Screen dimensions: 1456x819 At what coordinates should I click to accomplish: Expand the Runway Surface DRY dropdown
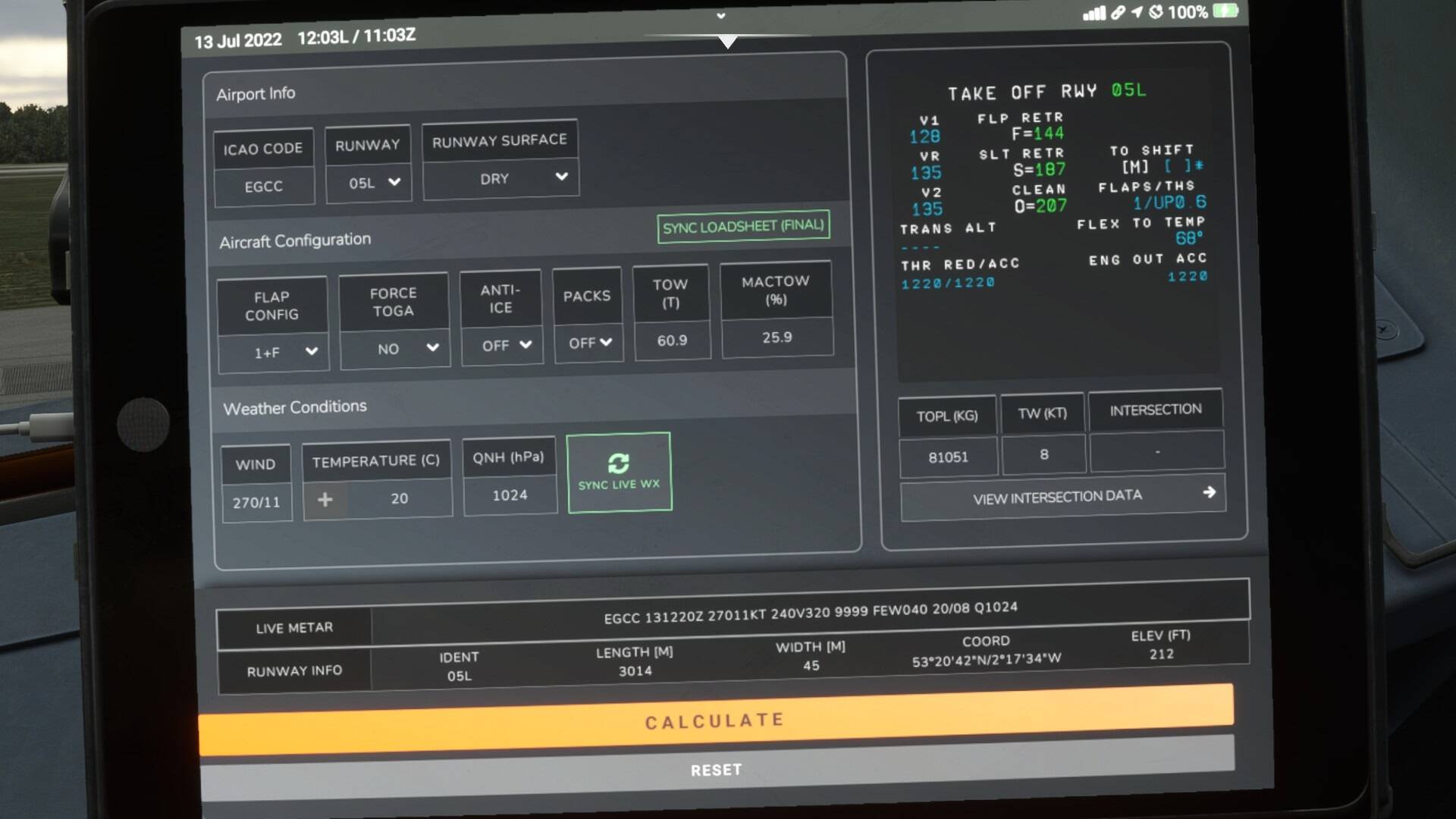point(500,178)
